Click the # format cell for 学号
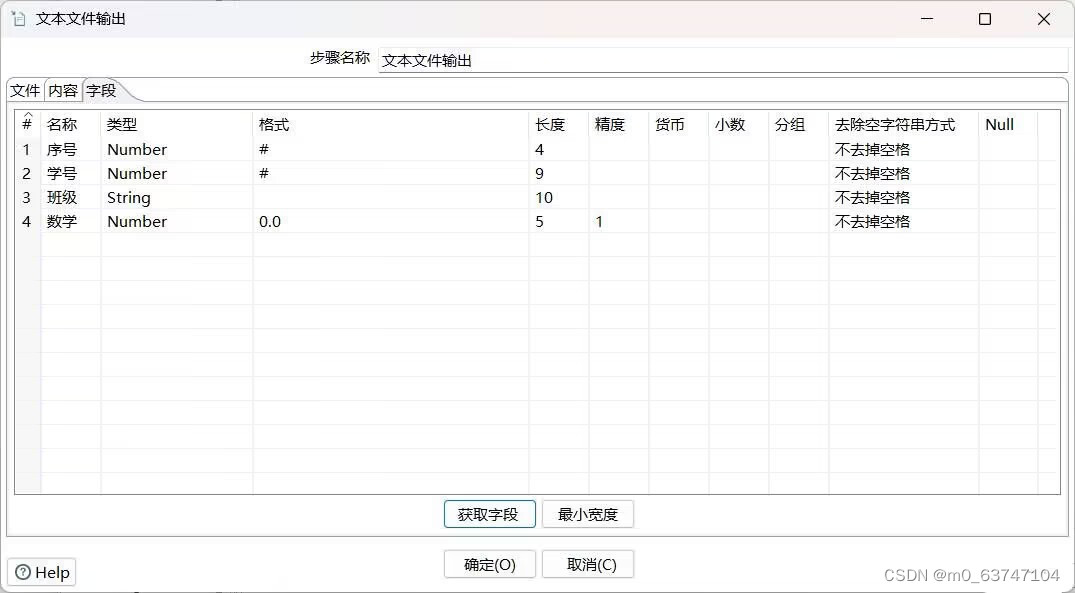This screenshot has height=593, width=1075. (x=390, y=173)
